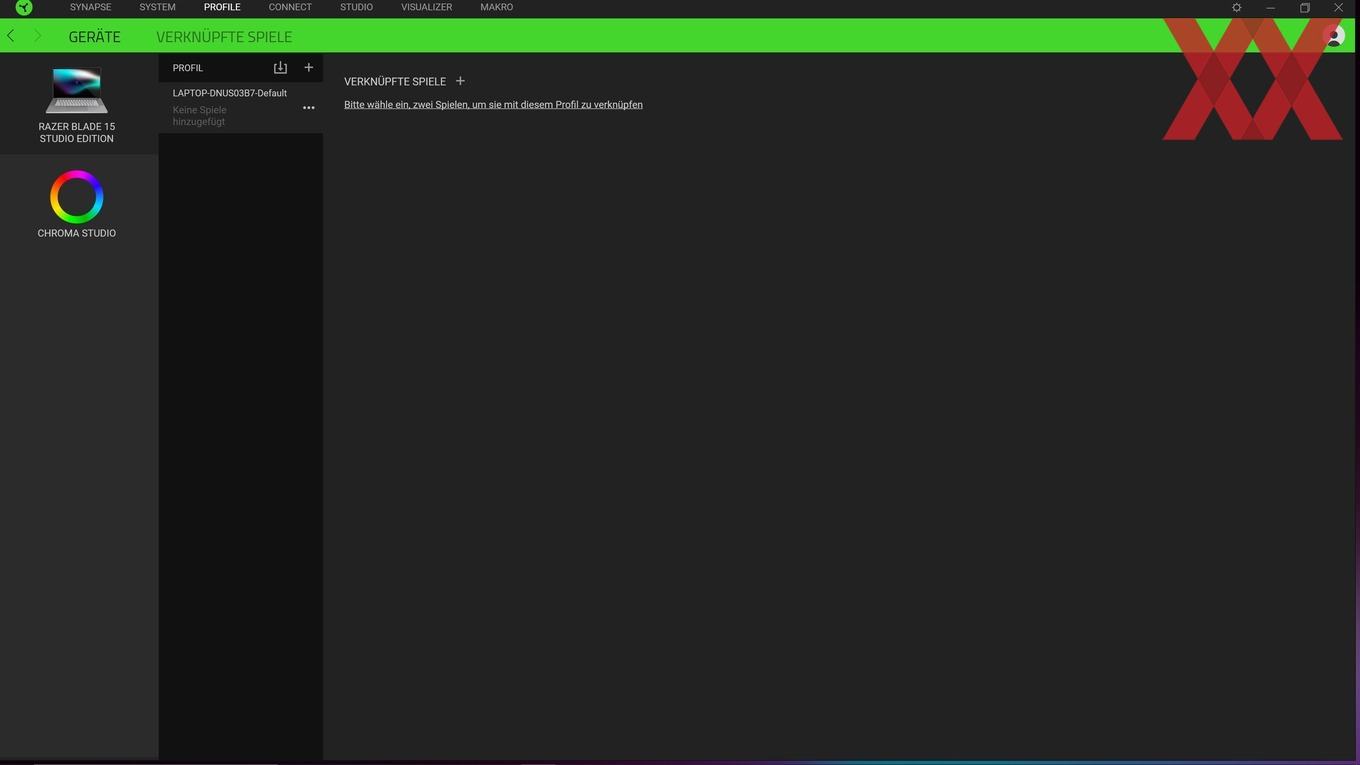Click the forward navigation arrow
Viewport: 1360px width, 765px height.
click(38, 36)
